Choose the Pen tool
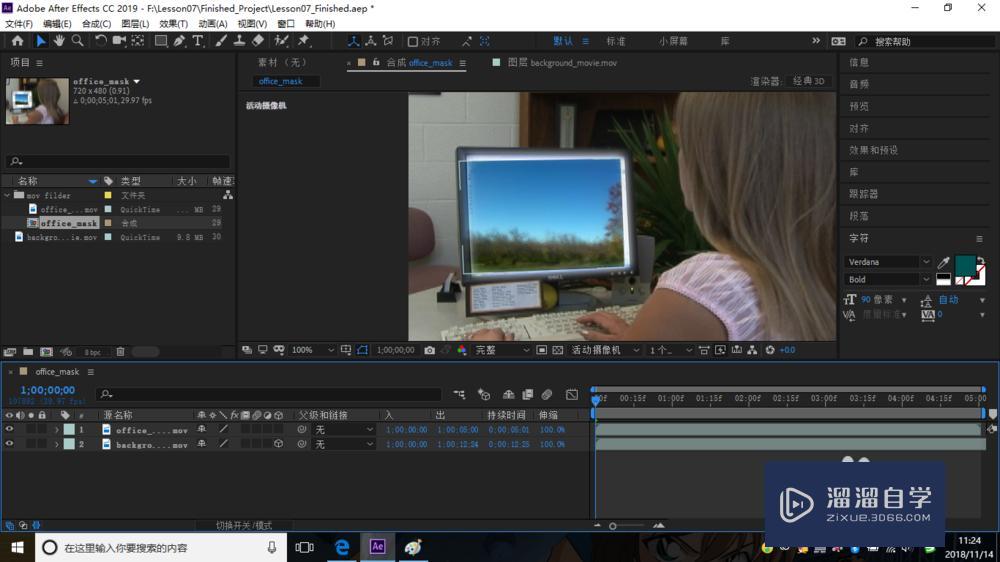1000x562 pixels. point(179,41)
